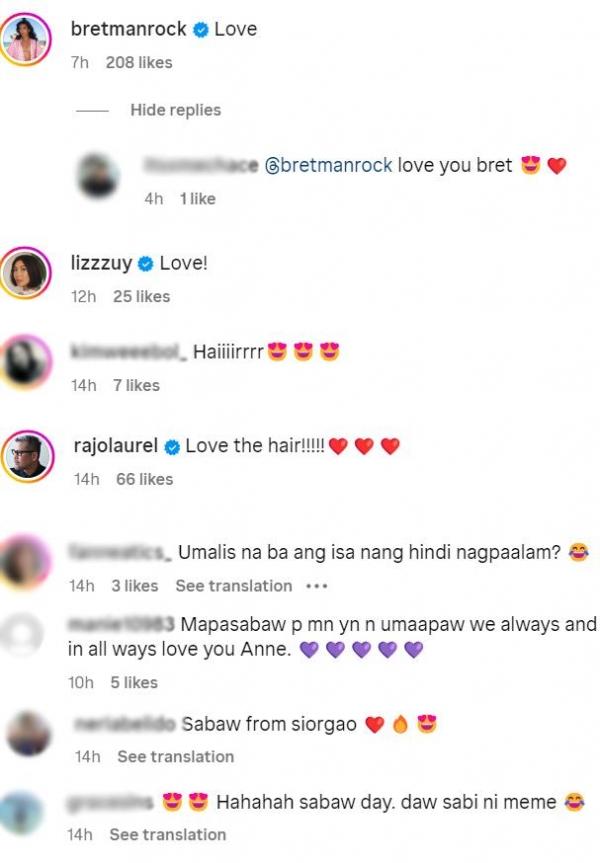View 208 likes on bretmanrock's comment
Screen dimensions: 600x863
pos(139,63)
